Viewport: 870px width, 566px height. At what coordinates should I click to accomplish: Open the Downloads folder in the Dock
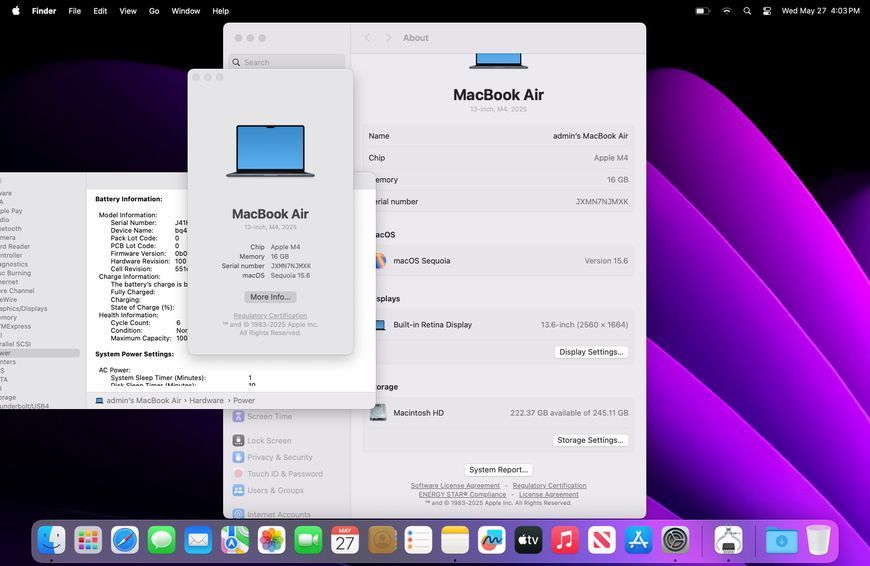tap(781, 539)
